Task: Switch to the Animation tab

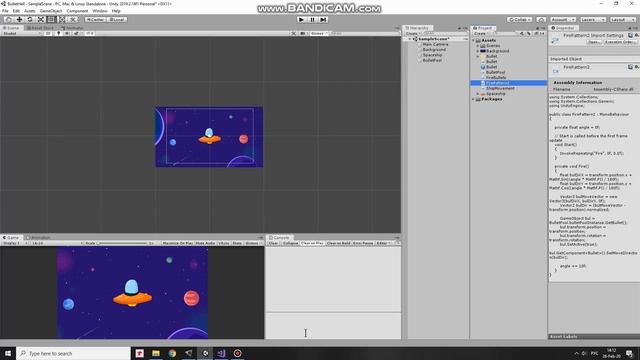Action: pyautogui.click(x=38, y=237)
